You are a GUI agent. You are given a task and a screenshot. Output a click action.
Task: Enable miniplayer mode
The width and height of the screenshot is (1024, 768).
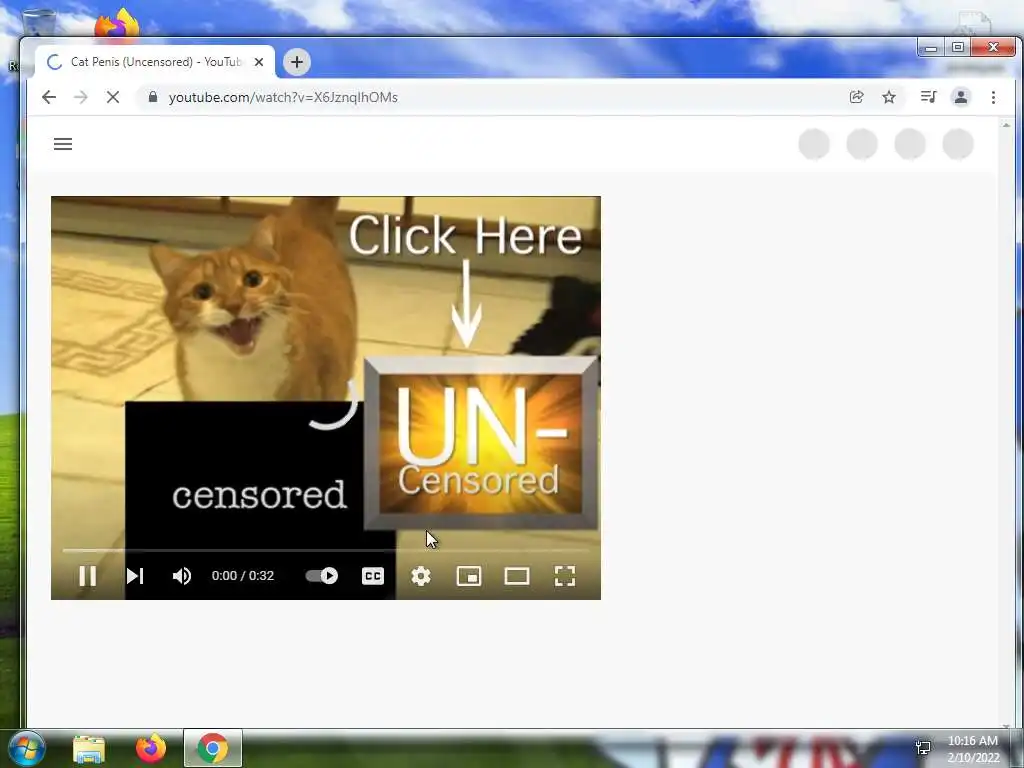(469, 576)
